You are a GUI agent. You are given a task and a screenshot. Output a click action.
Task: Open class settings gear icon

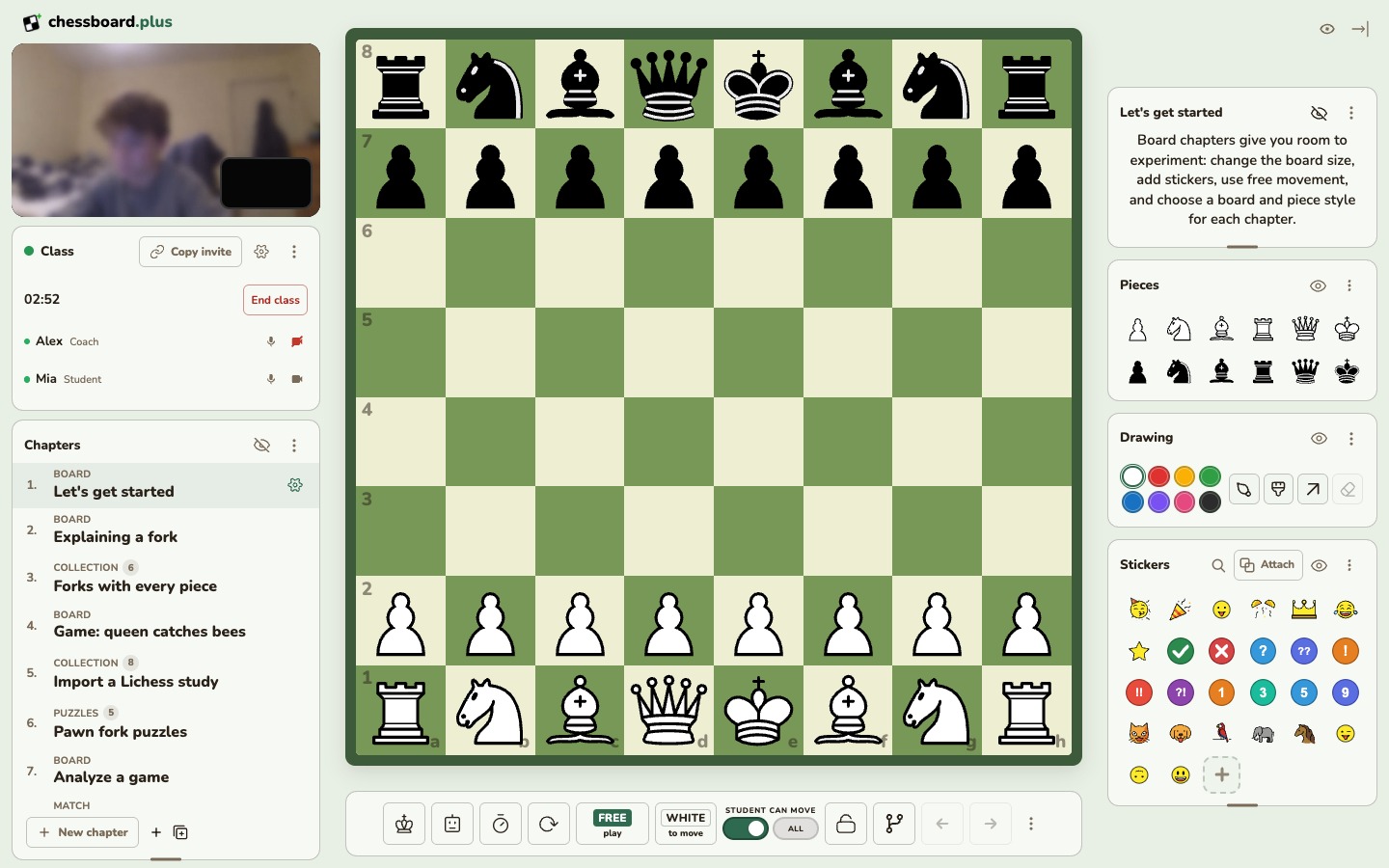(261, 252)
